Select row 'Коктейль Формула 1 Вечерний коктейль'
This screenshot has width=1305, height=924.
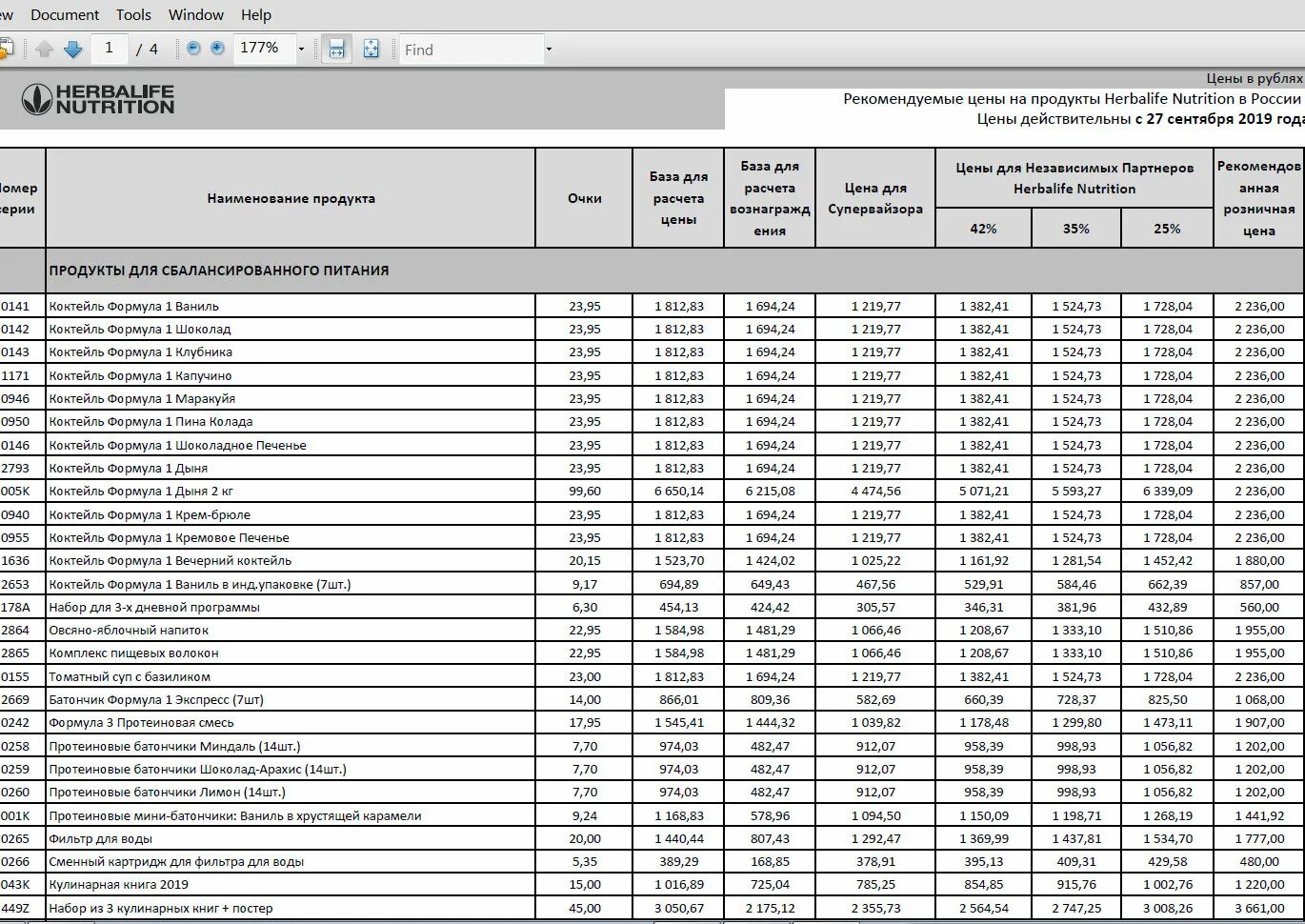[652, 560]
